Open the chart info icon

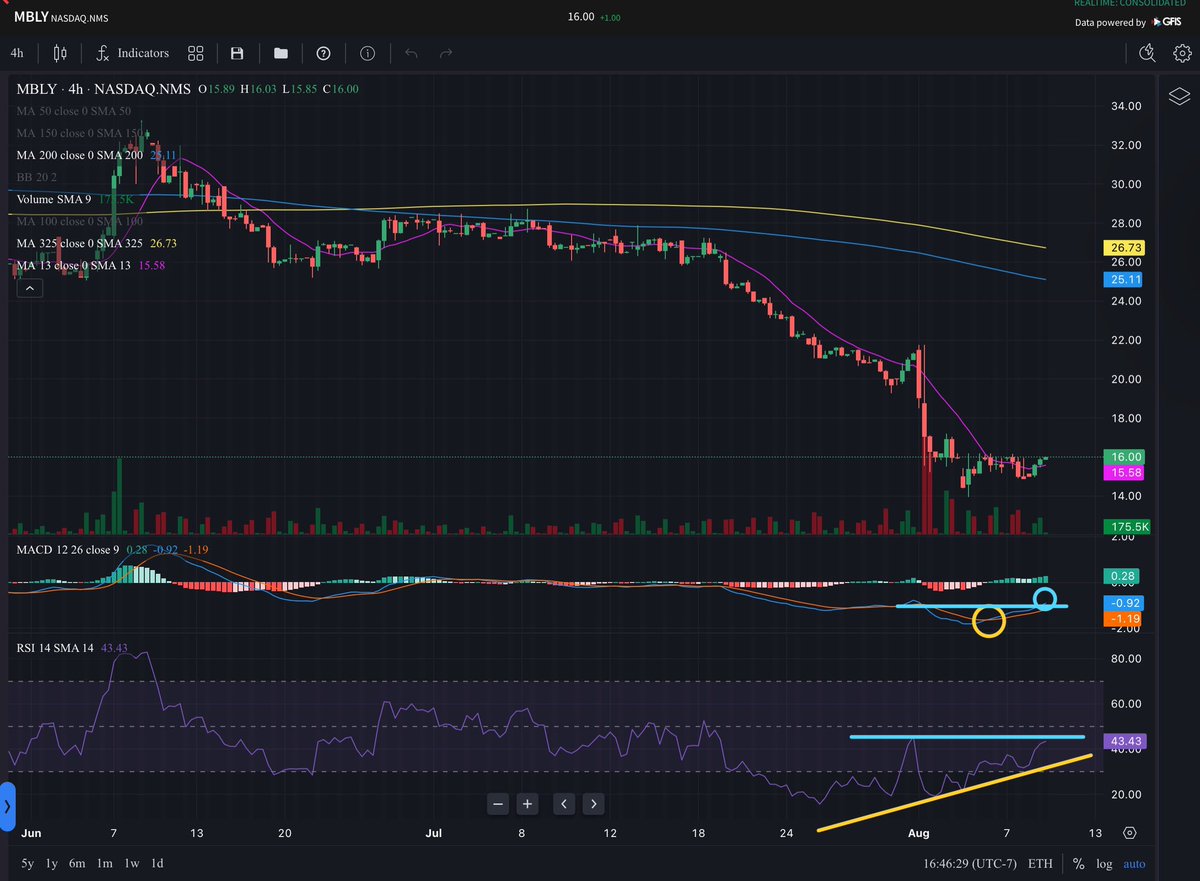point(367,53)
